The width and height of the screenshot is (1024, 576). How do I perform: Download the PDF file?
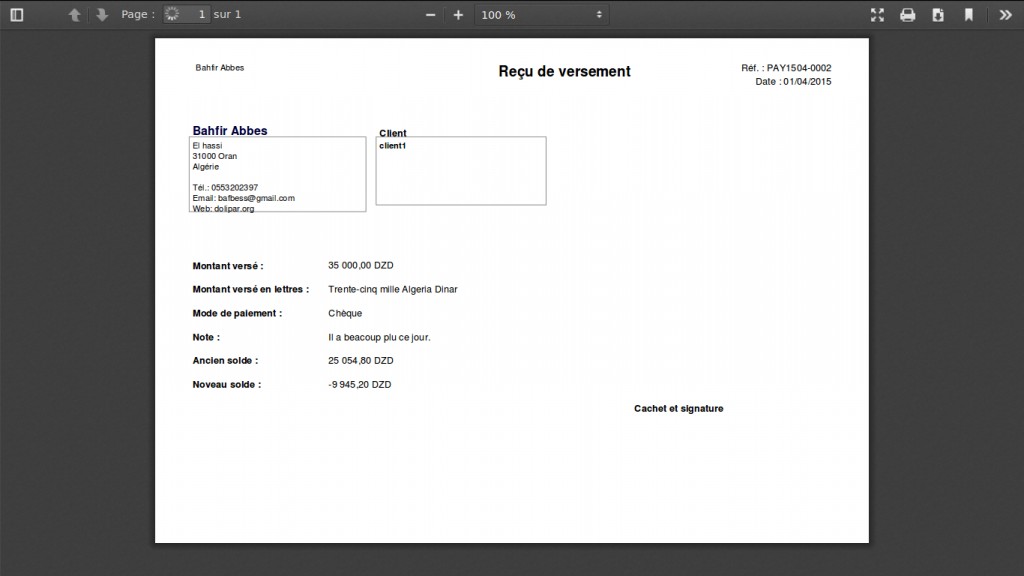tap(938, 15)
